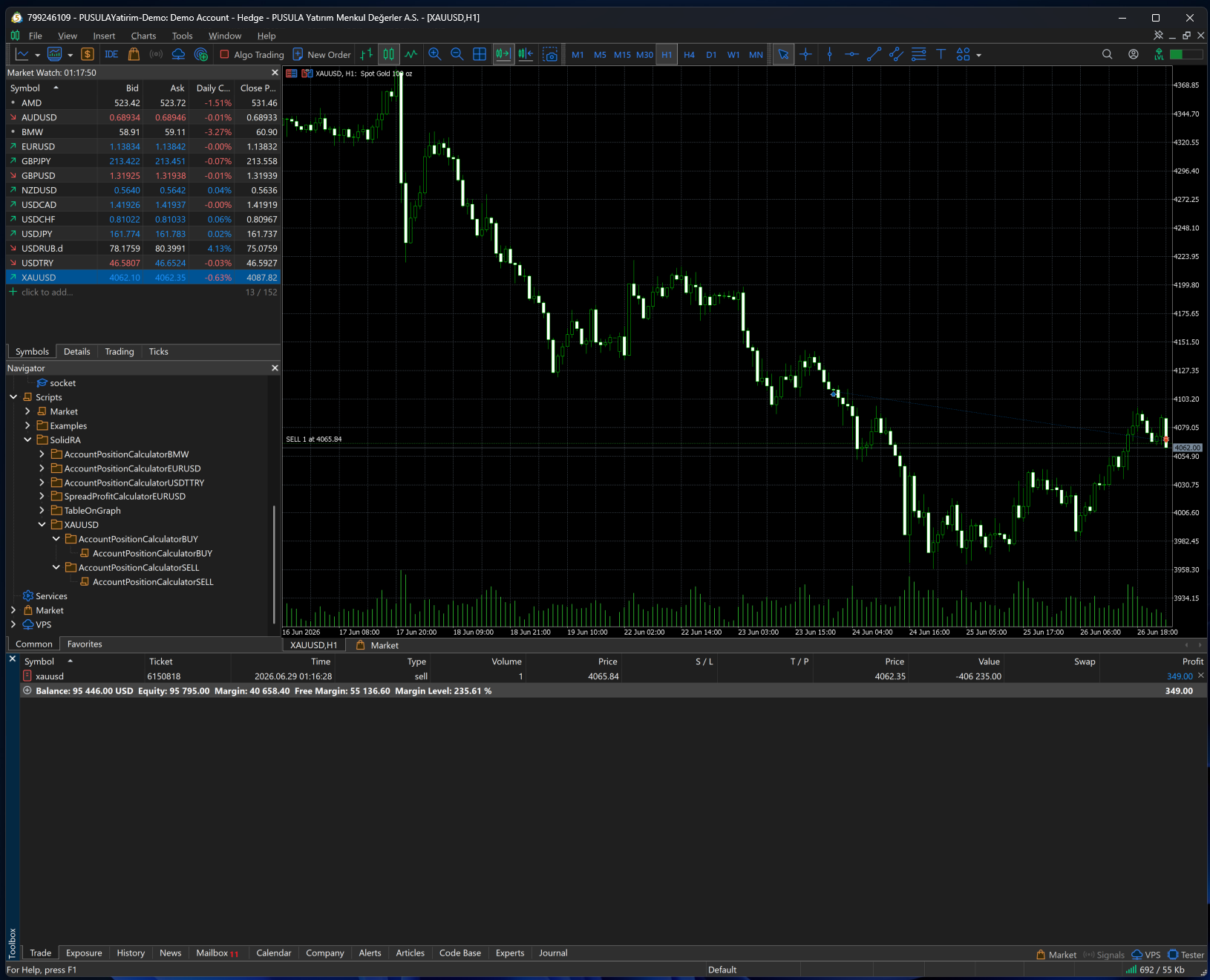Image resolution: width=1210 pixels, height=980 pixels.
Task: Switch to the Ticks tab in Market Watch
Action: click(x=158, y=352)
